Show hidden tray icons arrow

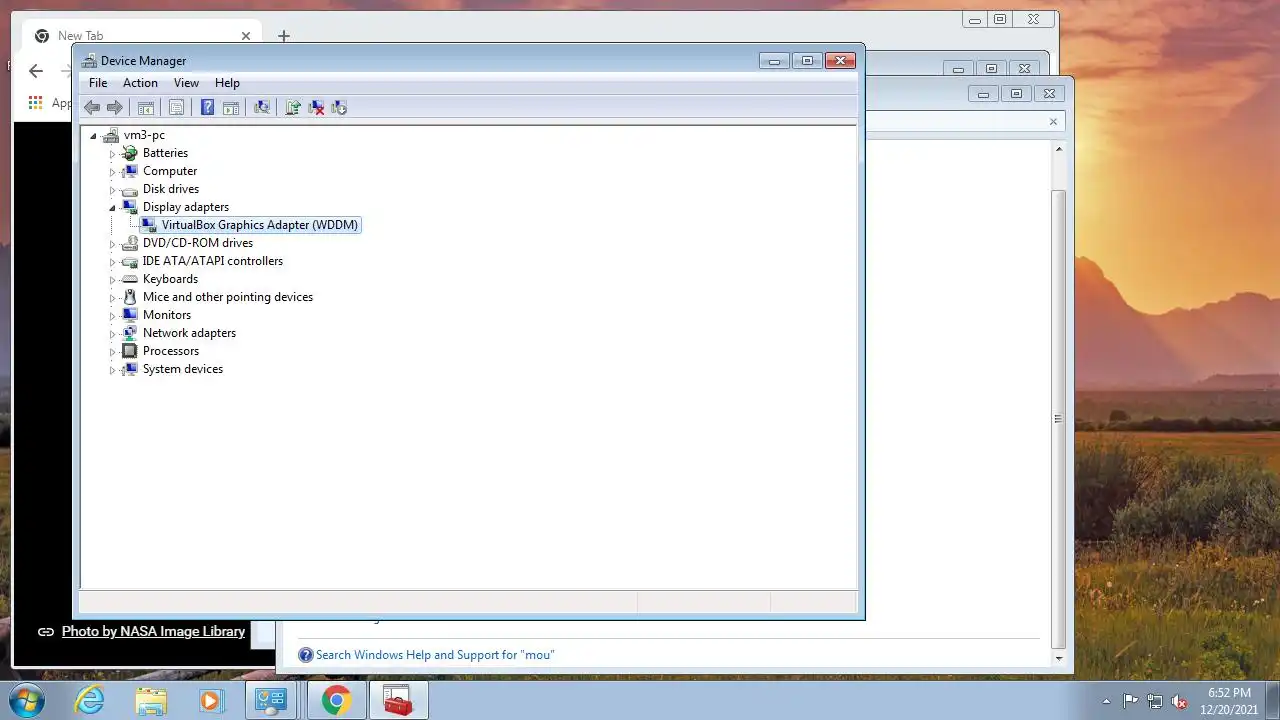click(x=1106, y=701)
